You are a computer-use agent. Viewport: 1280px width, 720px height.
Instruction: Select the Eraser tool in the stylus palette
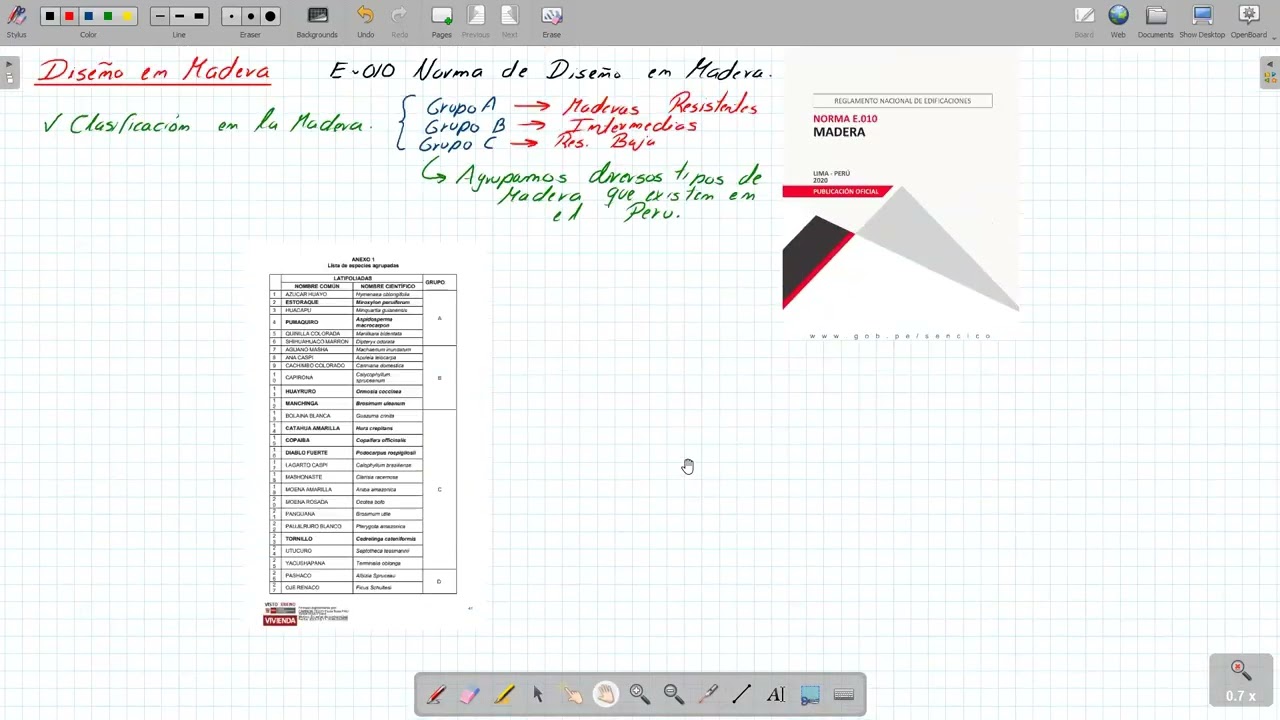470,694
